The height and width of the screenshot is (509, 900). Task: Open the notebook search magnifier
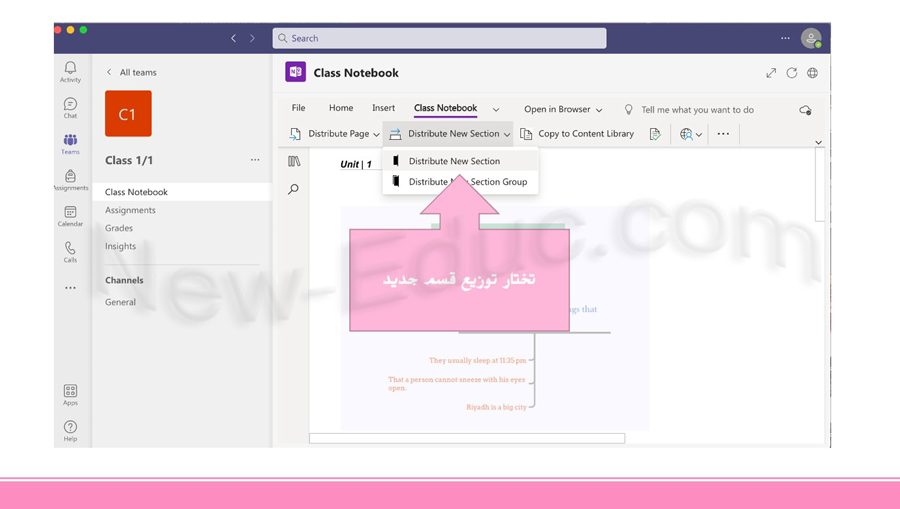pyautogui.click(x=293, y=189)
